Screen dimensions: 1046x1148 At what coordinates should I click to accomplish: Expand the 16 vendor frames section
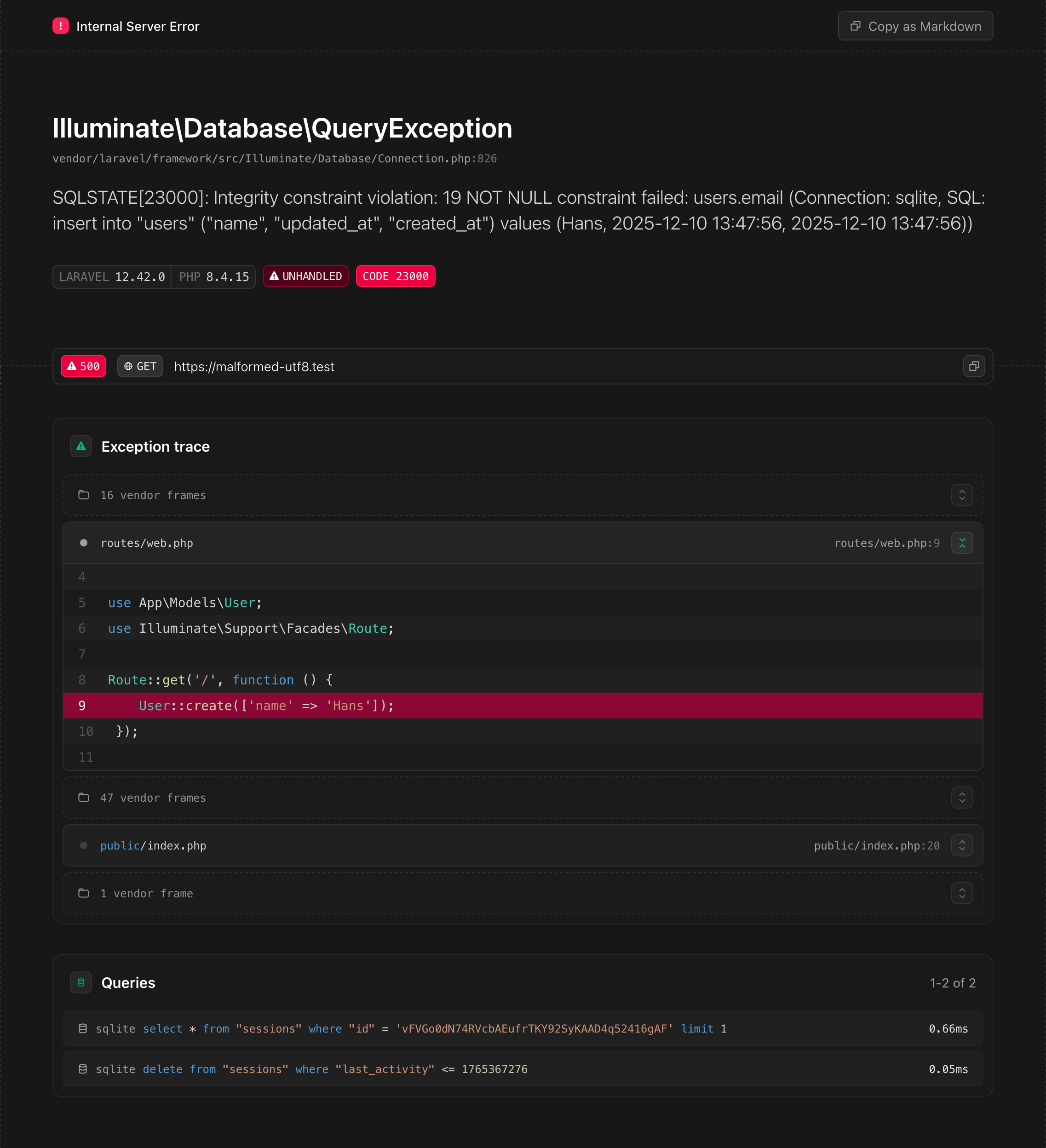(x=962, y=495)
